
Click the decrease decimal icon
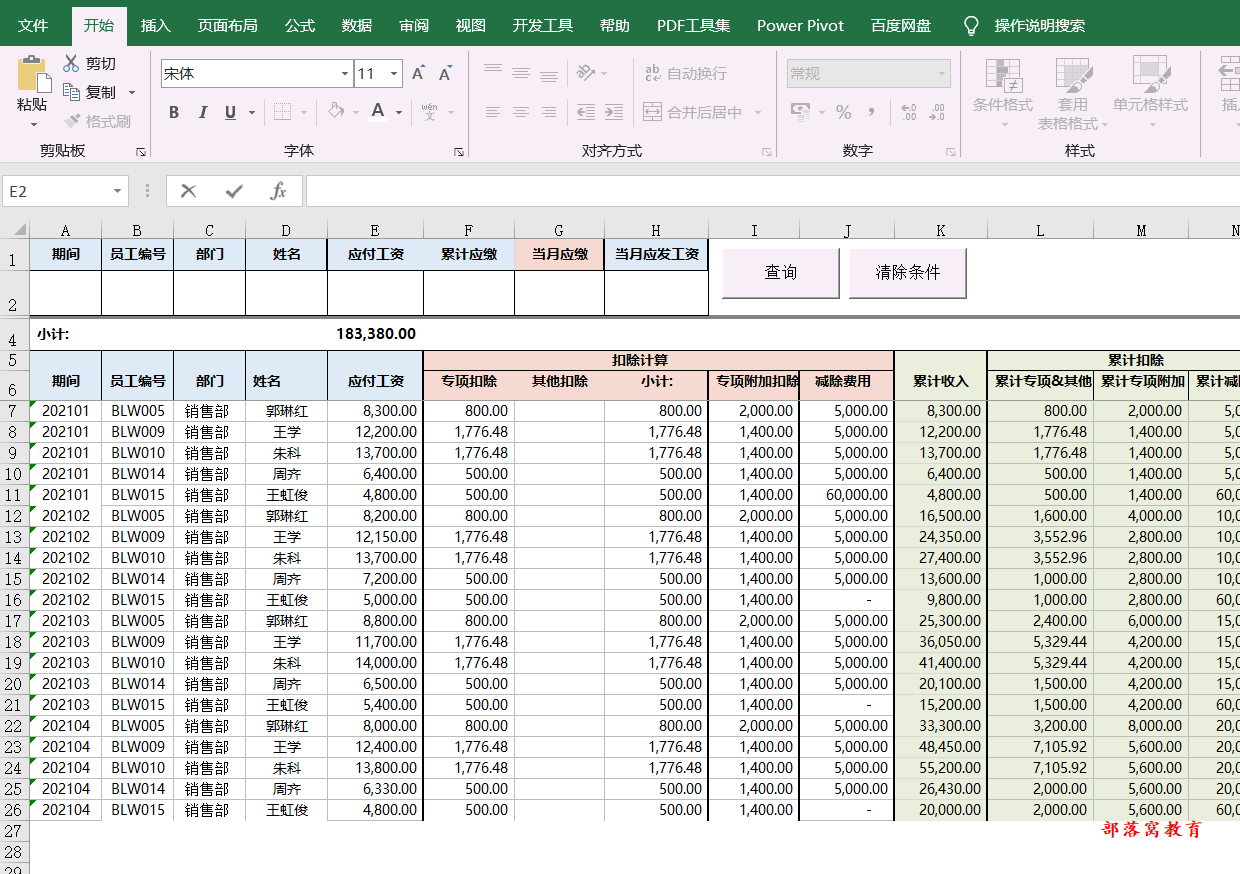pyautogui.click(x=937, y=112)
